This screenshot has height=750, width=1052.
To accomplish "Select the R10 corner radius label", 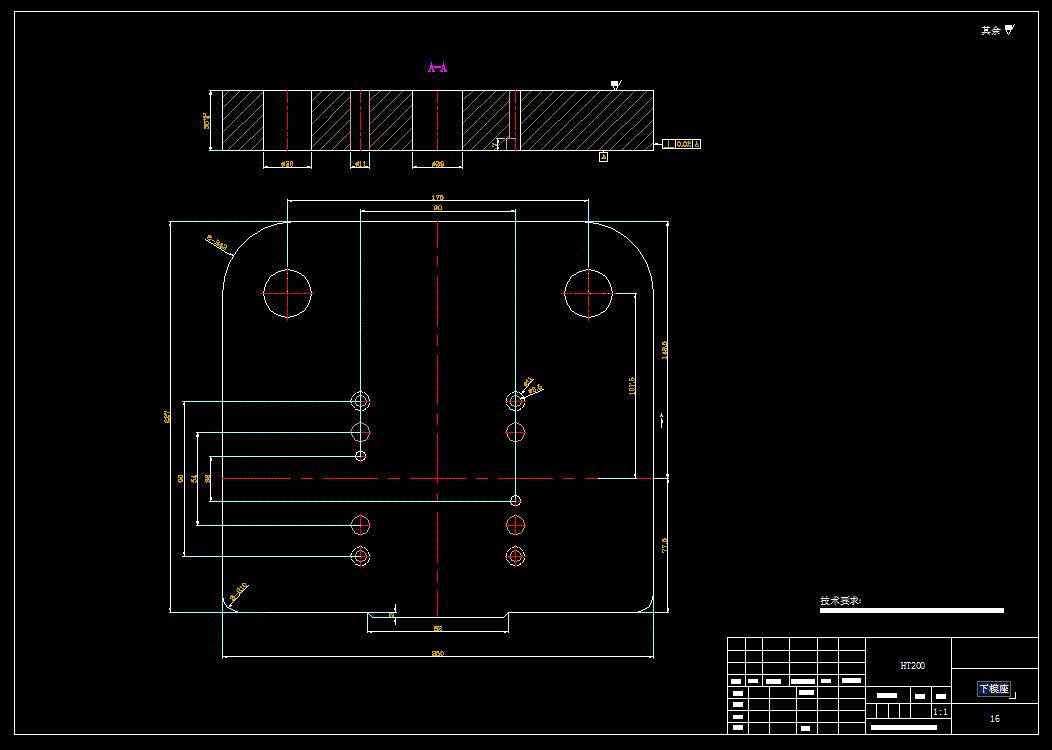I will coord(240,591).
